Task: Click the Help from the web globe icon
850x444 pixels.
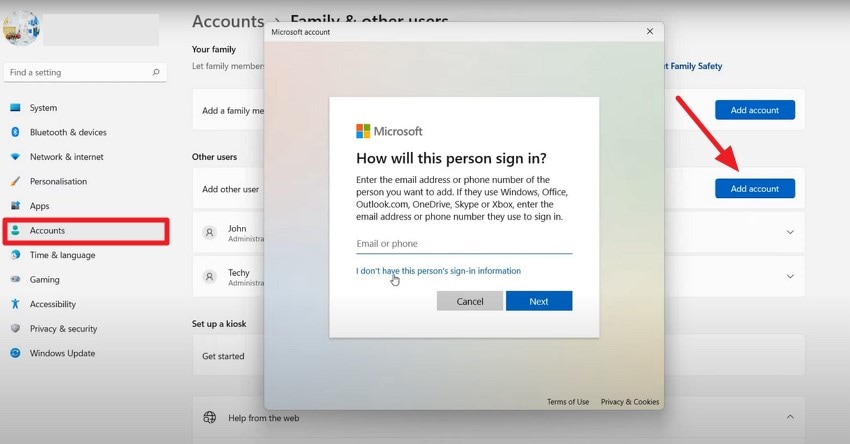Action: coord(209,417)
